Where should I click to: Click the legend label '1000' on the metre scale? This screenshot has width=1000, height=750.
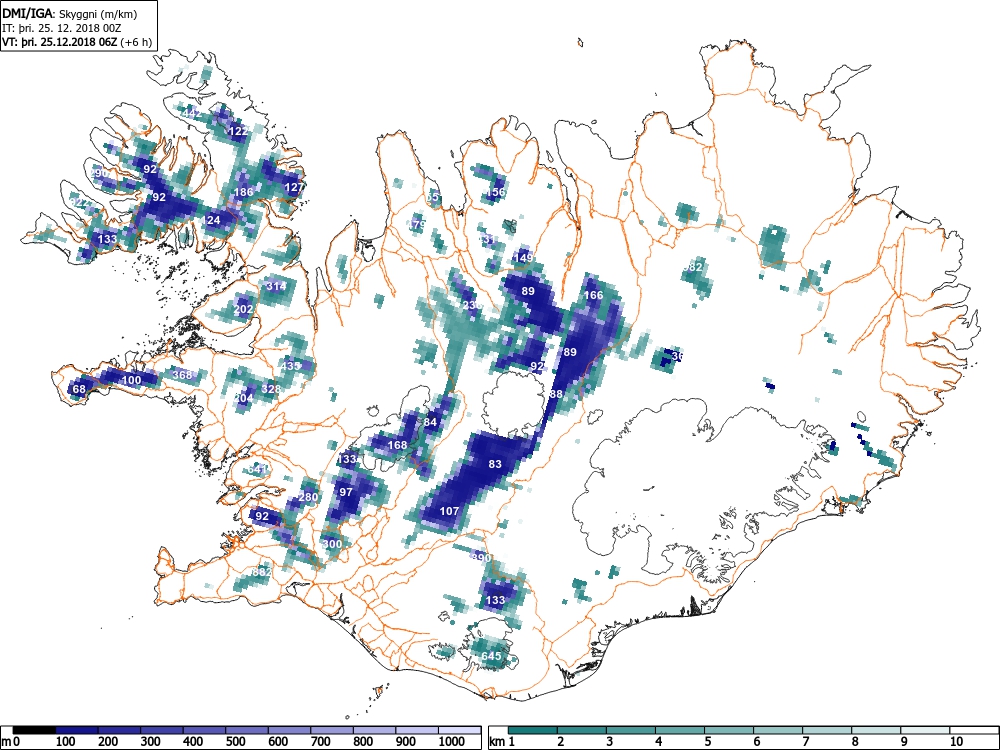click(452, 741)
